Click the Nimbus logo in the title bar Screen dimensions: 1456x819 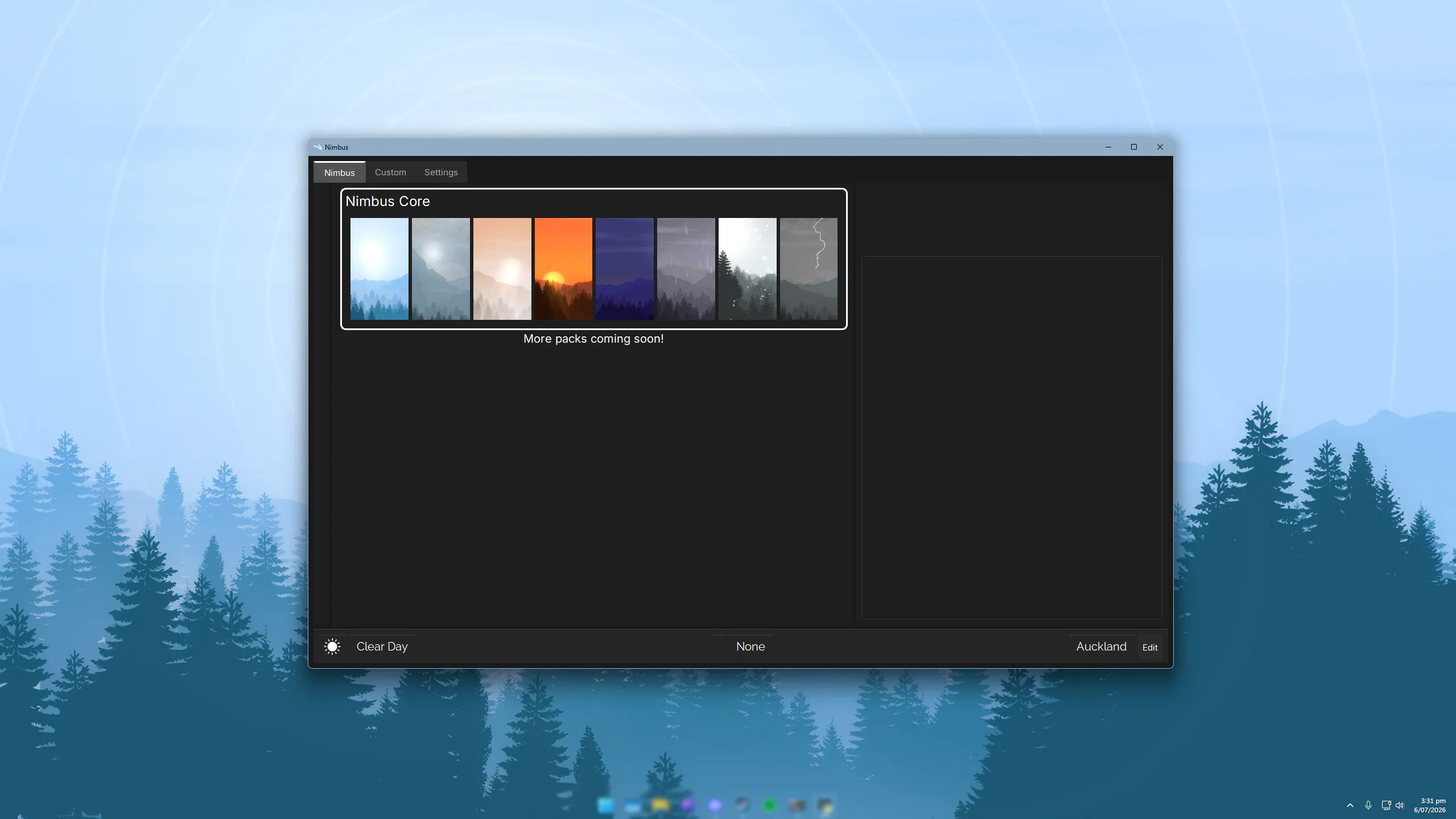(317, 147)
